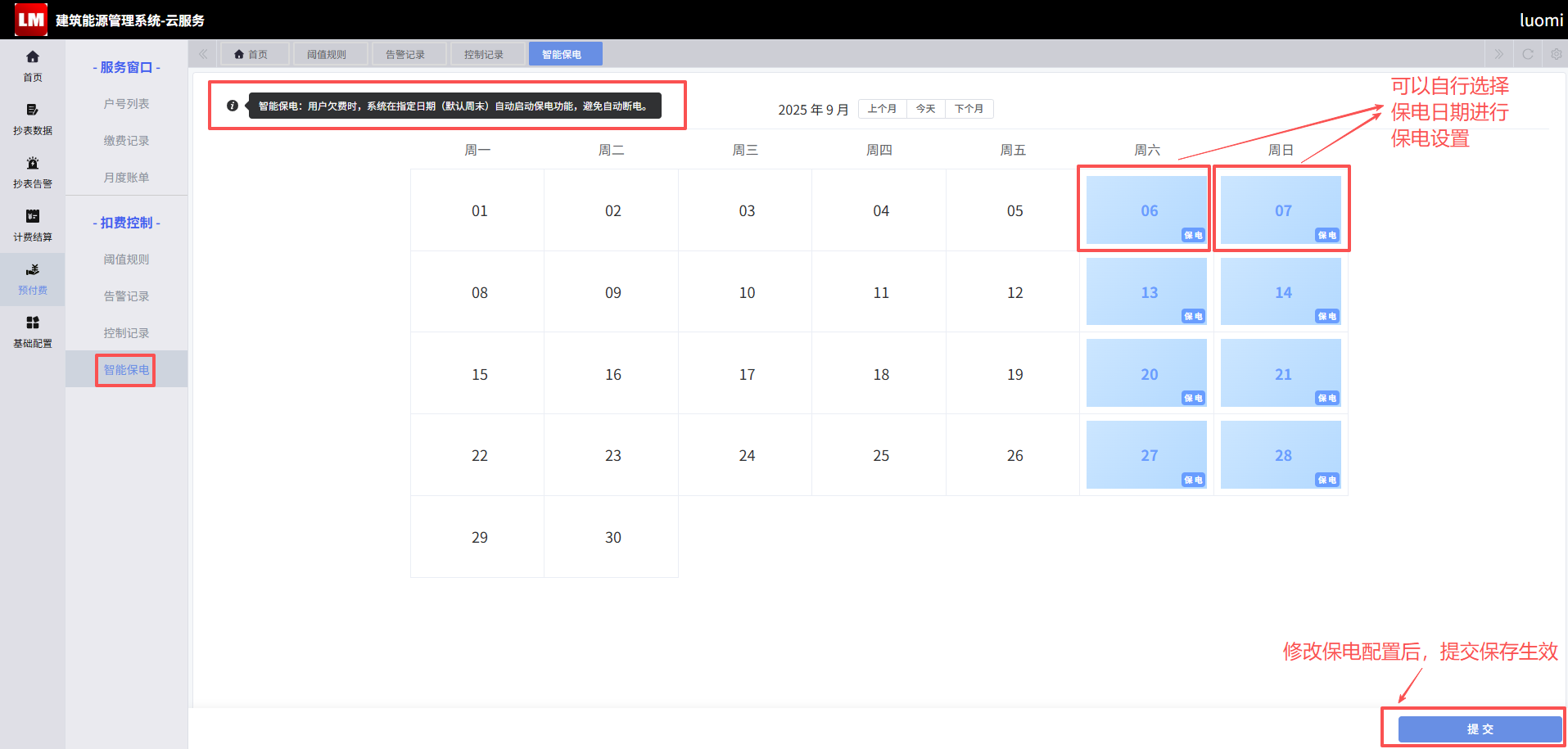This screenshot has width=1568, height=749.
Task: Click the 周一 column header
Action: 477,150
